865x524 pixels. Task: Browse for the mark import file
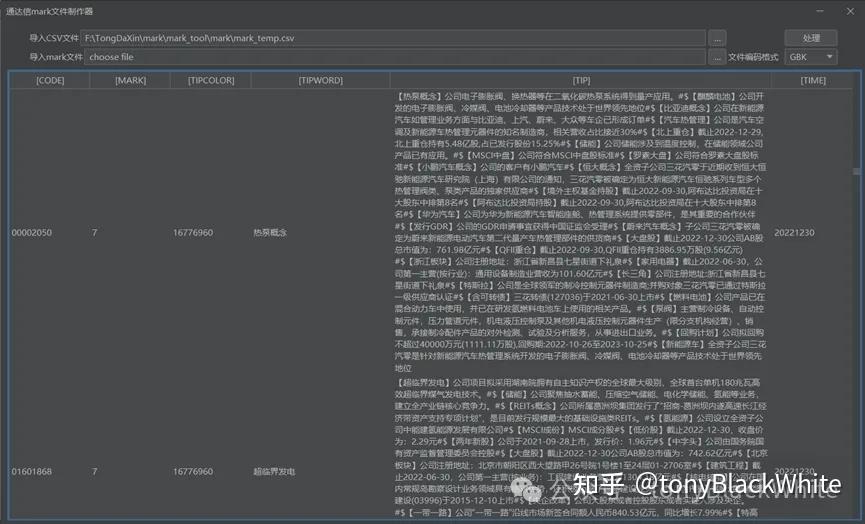(717, 57)
